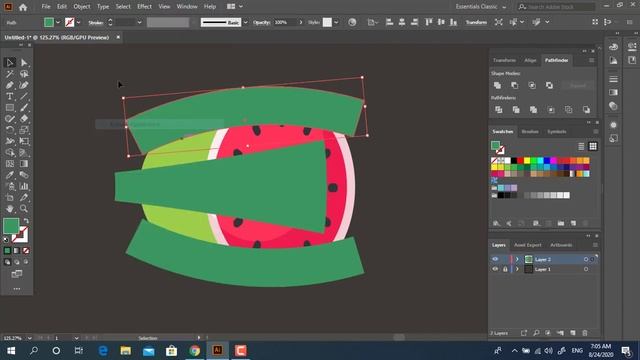Image resolution: width=640 pixels, height=360 pixels.
Task: Select the Paintbrush tool
Action: click(x=24, y=108)
